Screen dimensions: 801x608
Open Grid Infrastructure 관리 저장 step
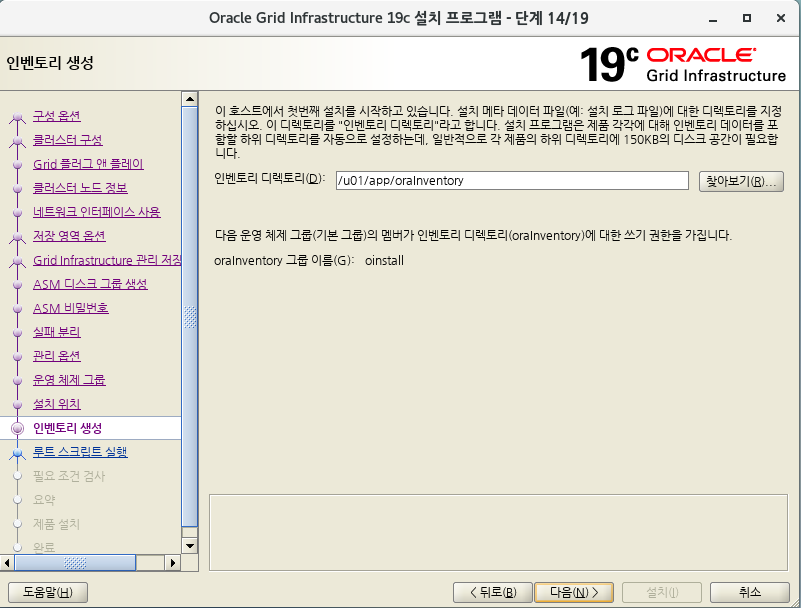click(x=107, y=260)
